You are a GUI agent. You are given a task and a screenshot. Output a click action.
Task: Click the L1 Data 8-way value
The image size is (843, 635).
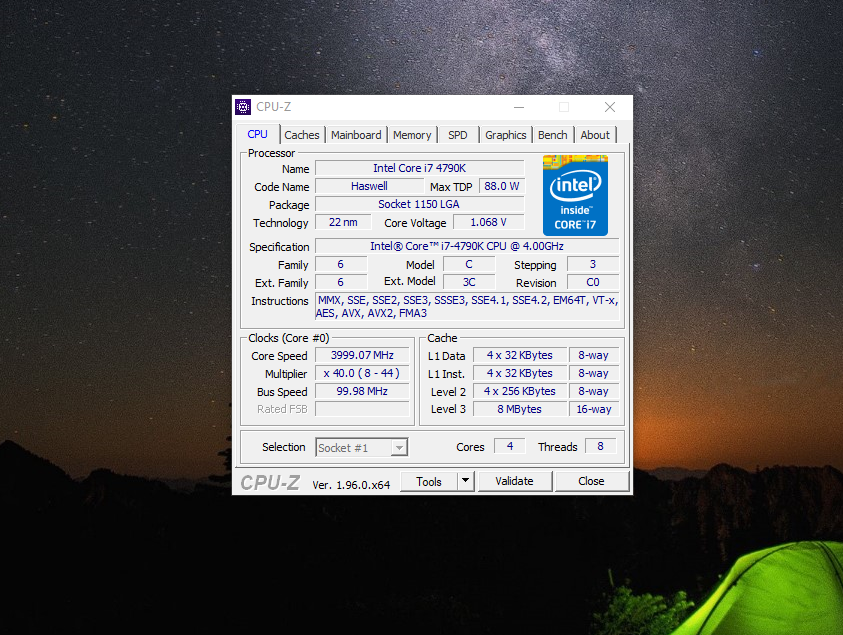[x=594, y=355]
